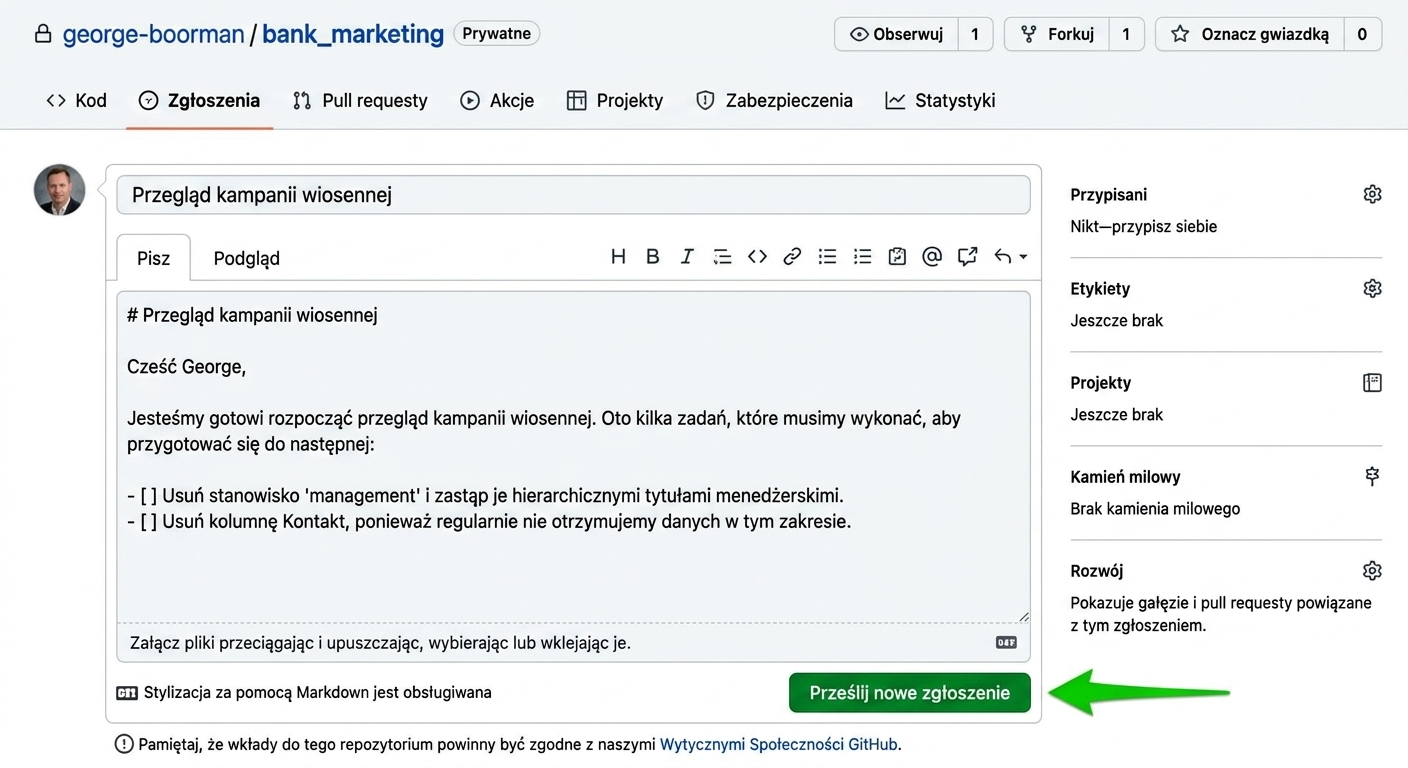This screenshot has height=768, width=1408.
Task: Click the Obserwuj button
Action: pyautogui.click(x=896, y=34)
